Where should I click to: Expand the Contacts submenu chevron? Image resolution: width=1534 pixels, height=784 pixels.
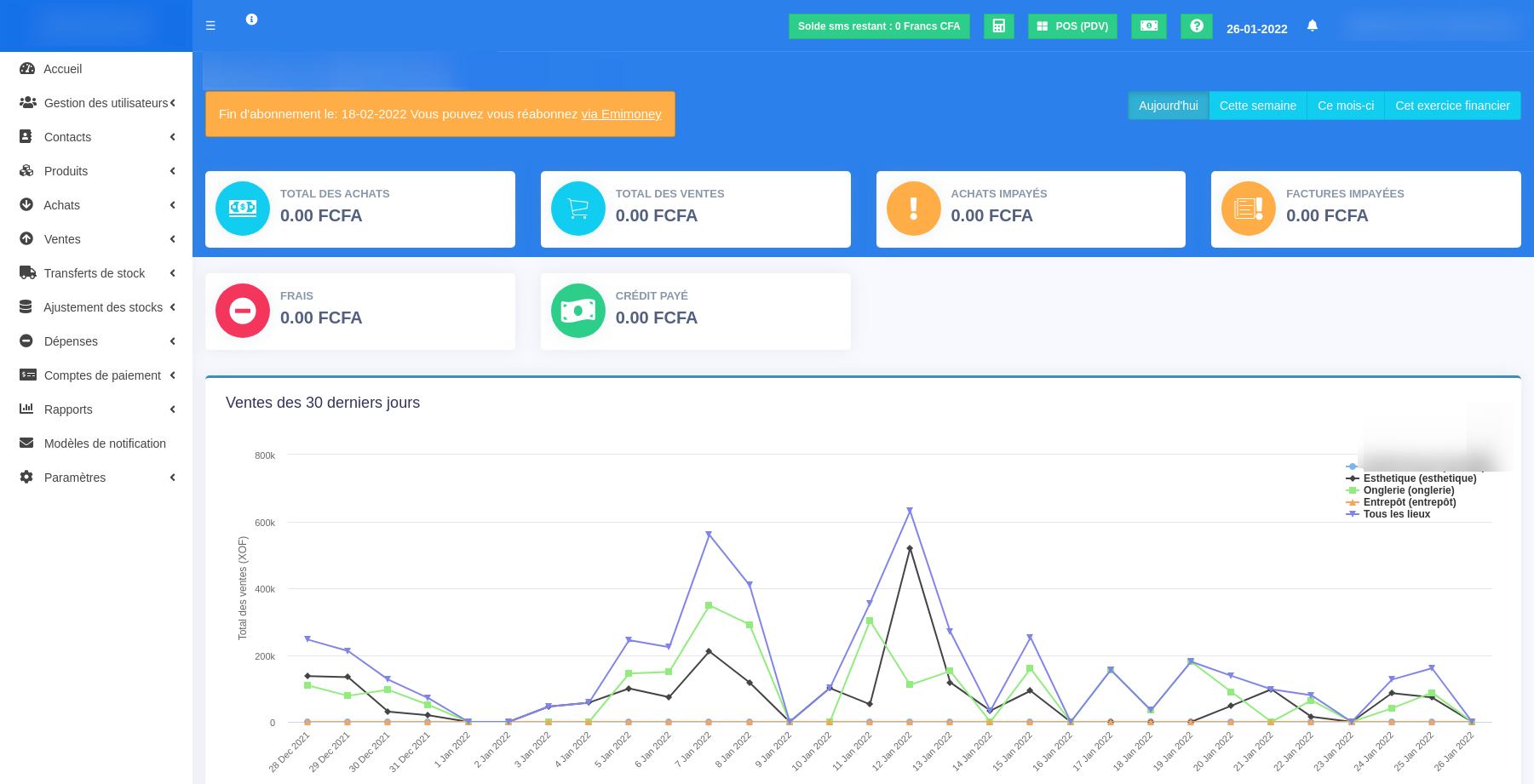point(173,136)
